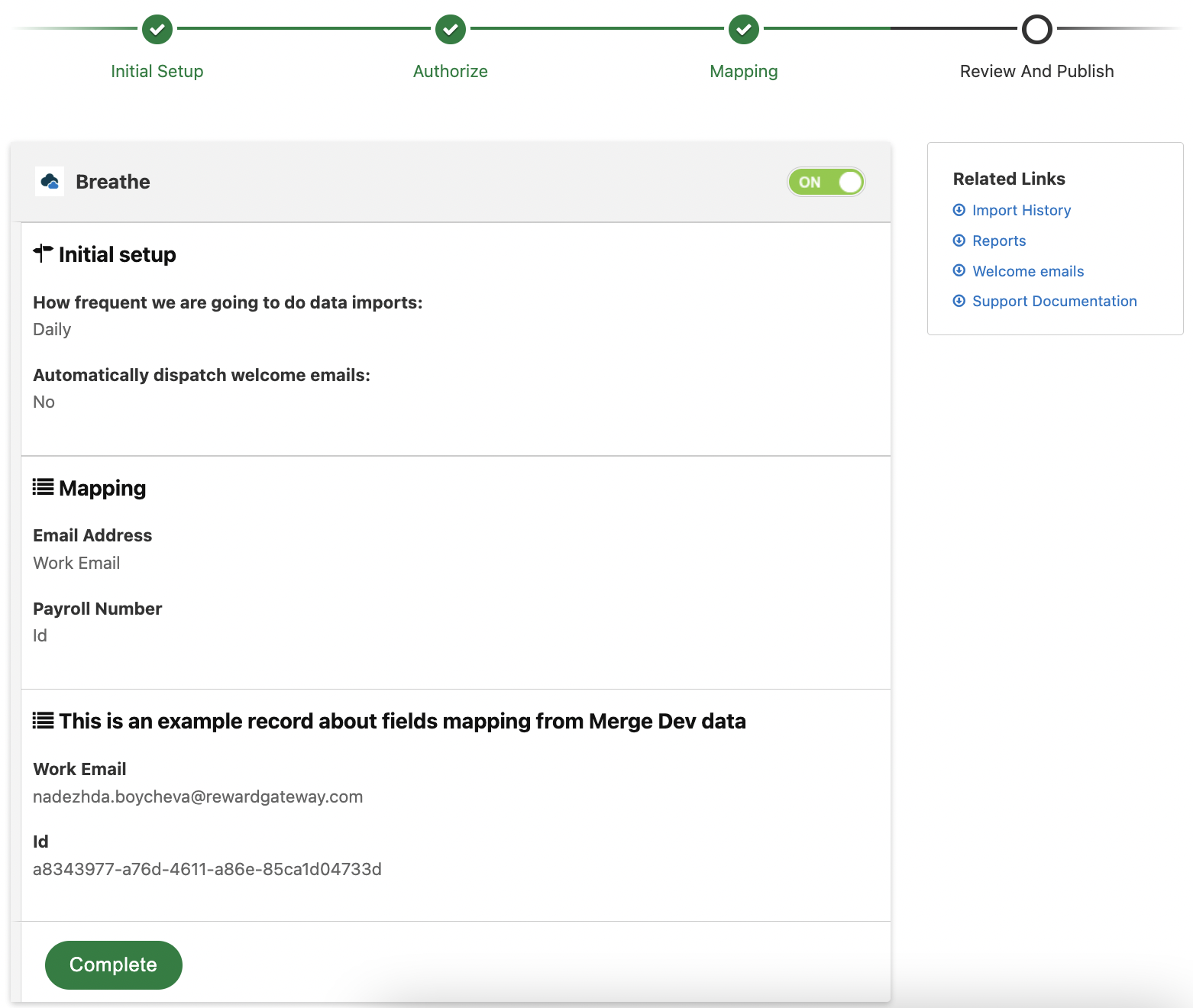Click the list icon beside Mapping heading
Screen dimensions: 1193x1008
coord(43,487)
